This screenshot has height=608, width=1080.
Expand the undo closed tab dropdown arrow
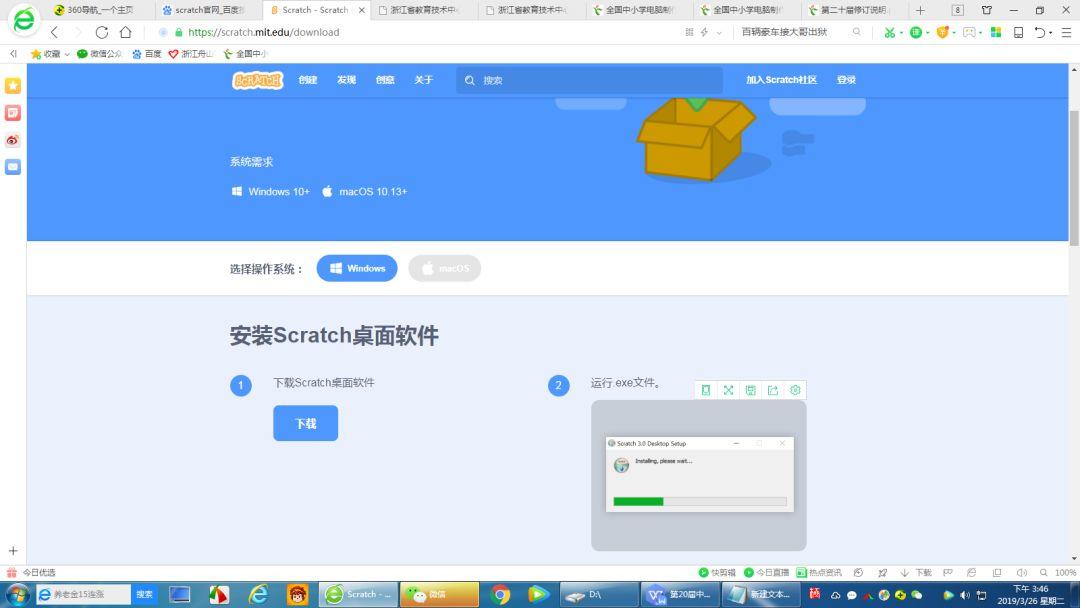click(x=1050, y=33)
